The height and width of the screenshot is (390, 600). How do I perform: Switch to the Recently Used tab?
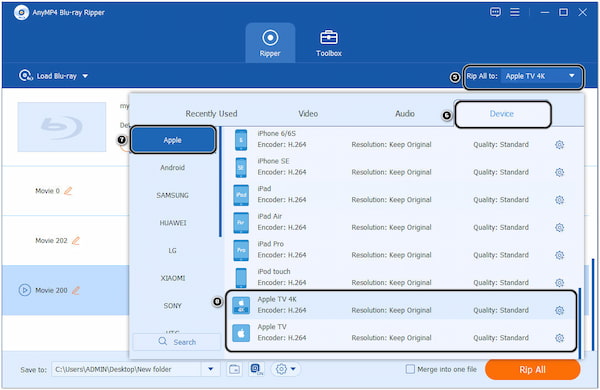pos(211,114)
